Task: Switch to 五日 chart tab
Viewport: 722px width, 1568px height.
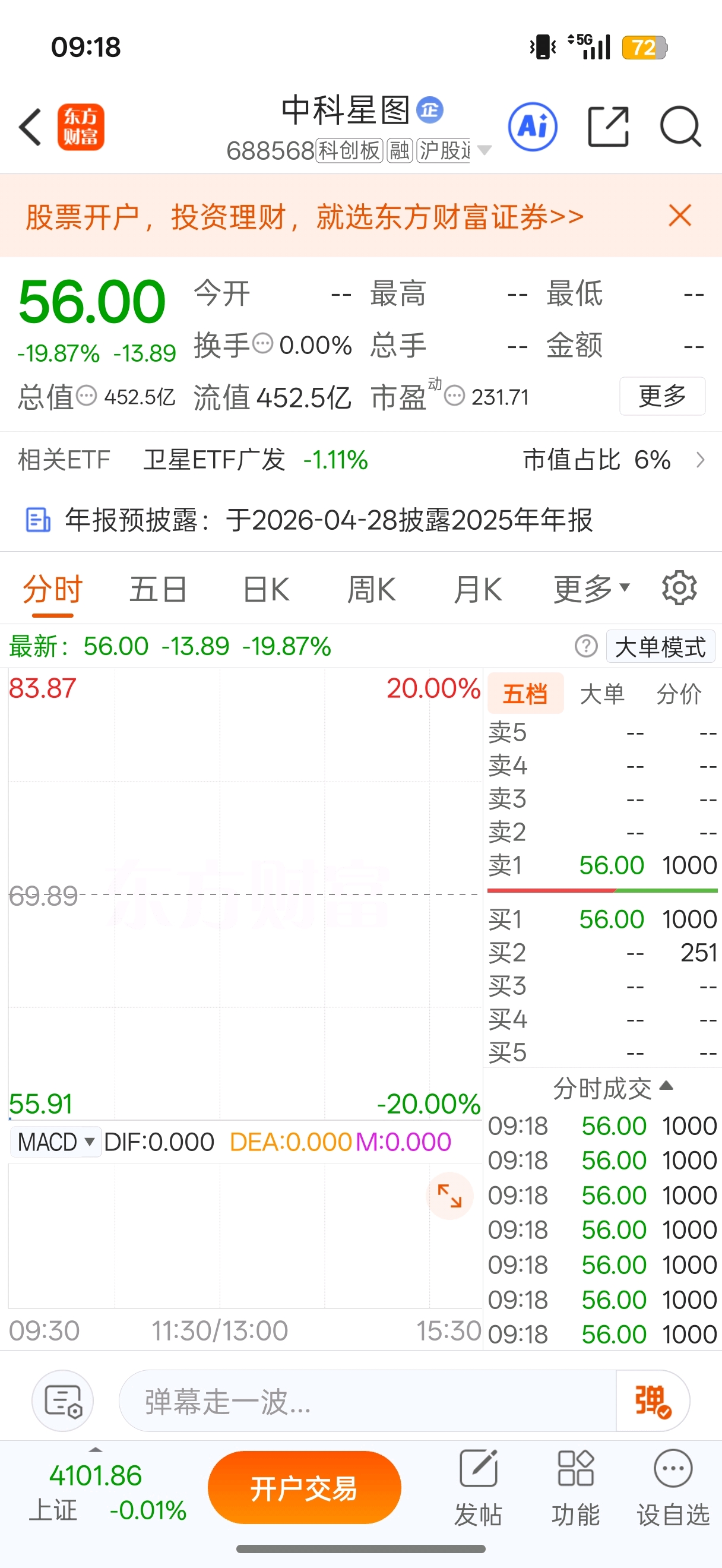Action: point(158,590)
